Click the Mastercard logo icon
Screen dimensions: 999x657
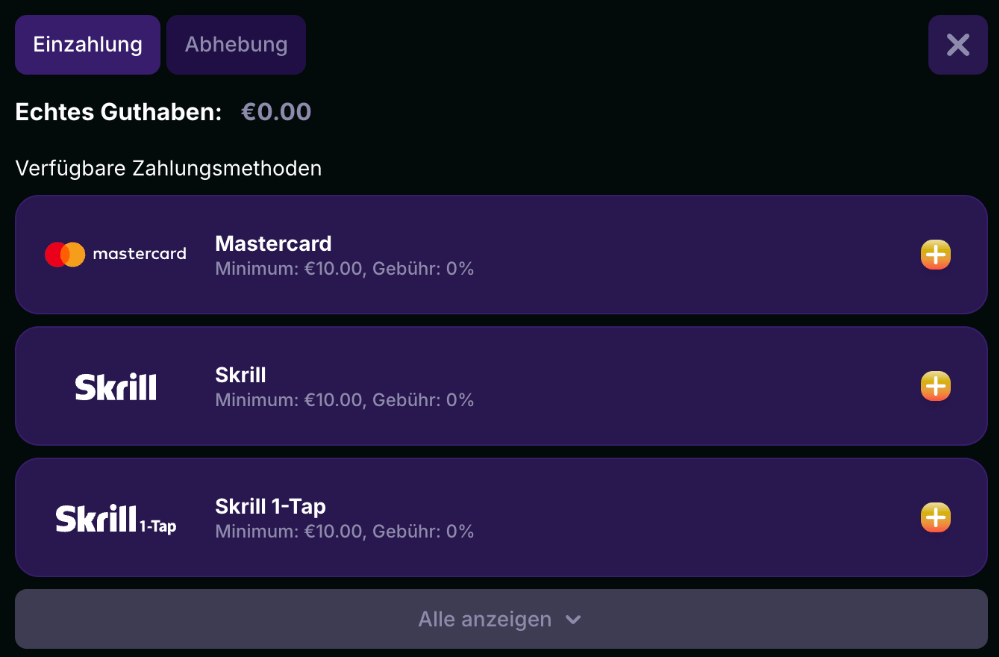click(115, 254)
